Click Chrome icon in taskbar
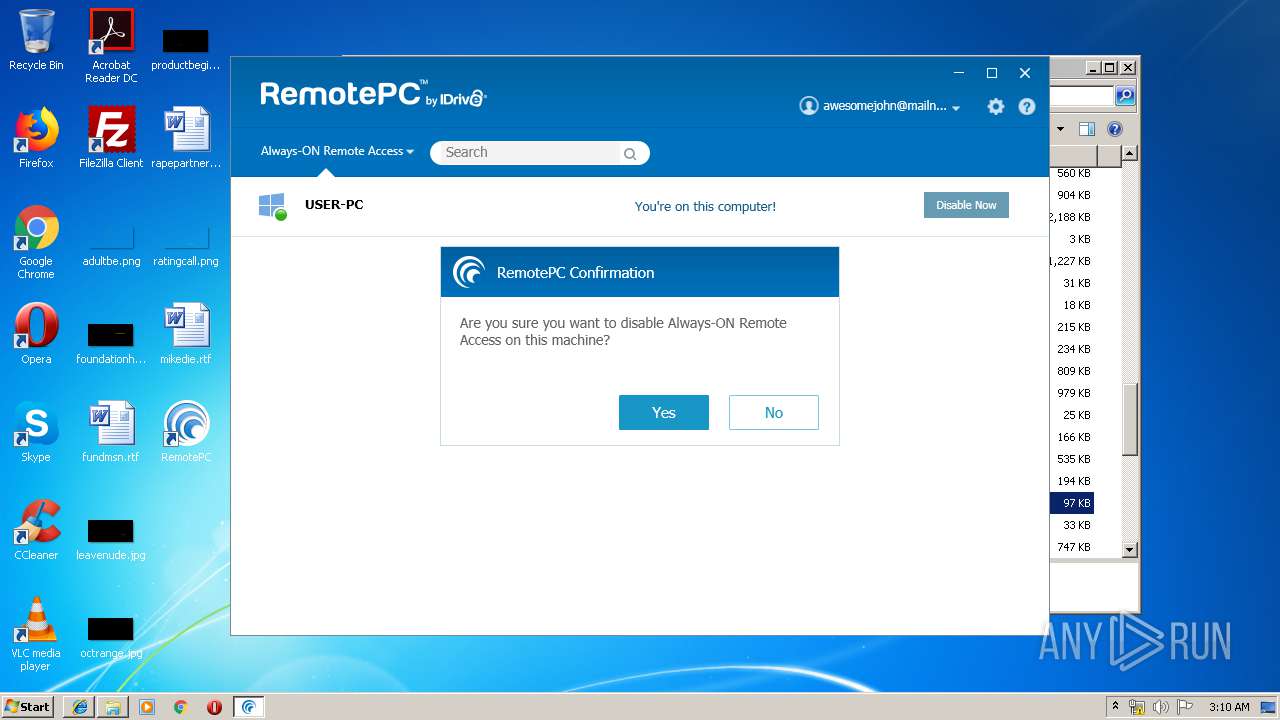 click(x=181, y=707)
